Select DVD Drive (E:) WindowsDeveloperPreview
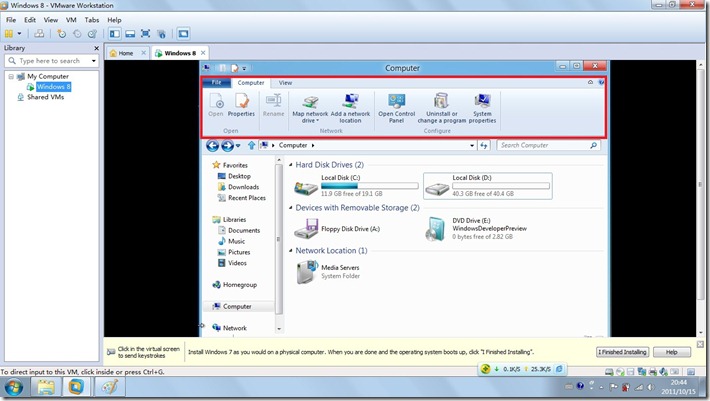The height and width of the screenshot is (401, 710). click(476, 229)
